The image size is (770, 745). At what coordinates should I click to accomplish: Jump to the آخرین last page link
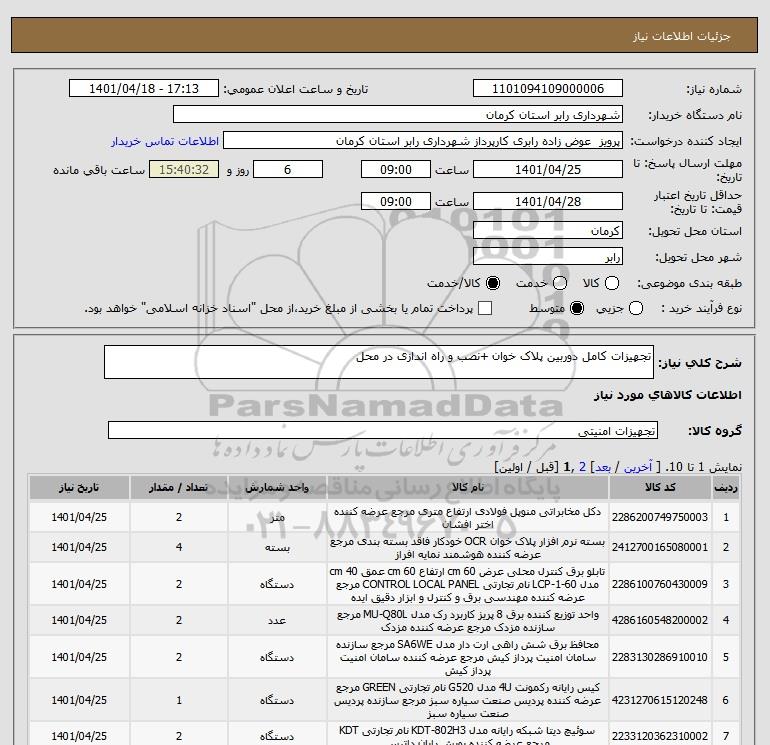point(638,467)
